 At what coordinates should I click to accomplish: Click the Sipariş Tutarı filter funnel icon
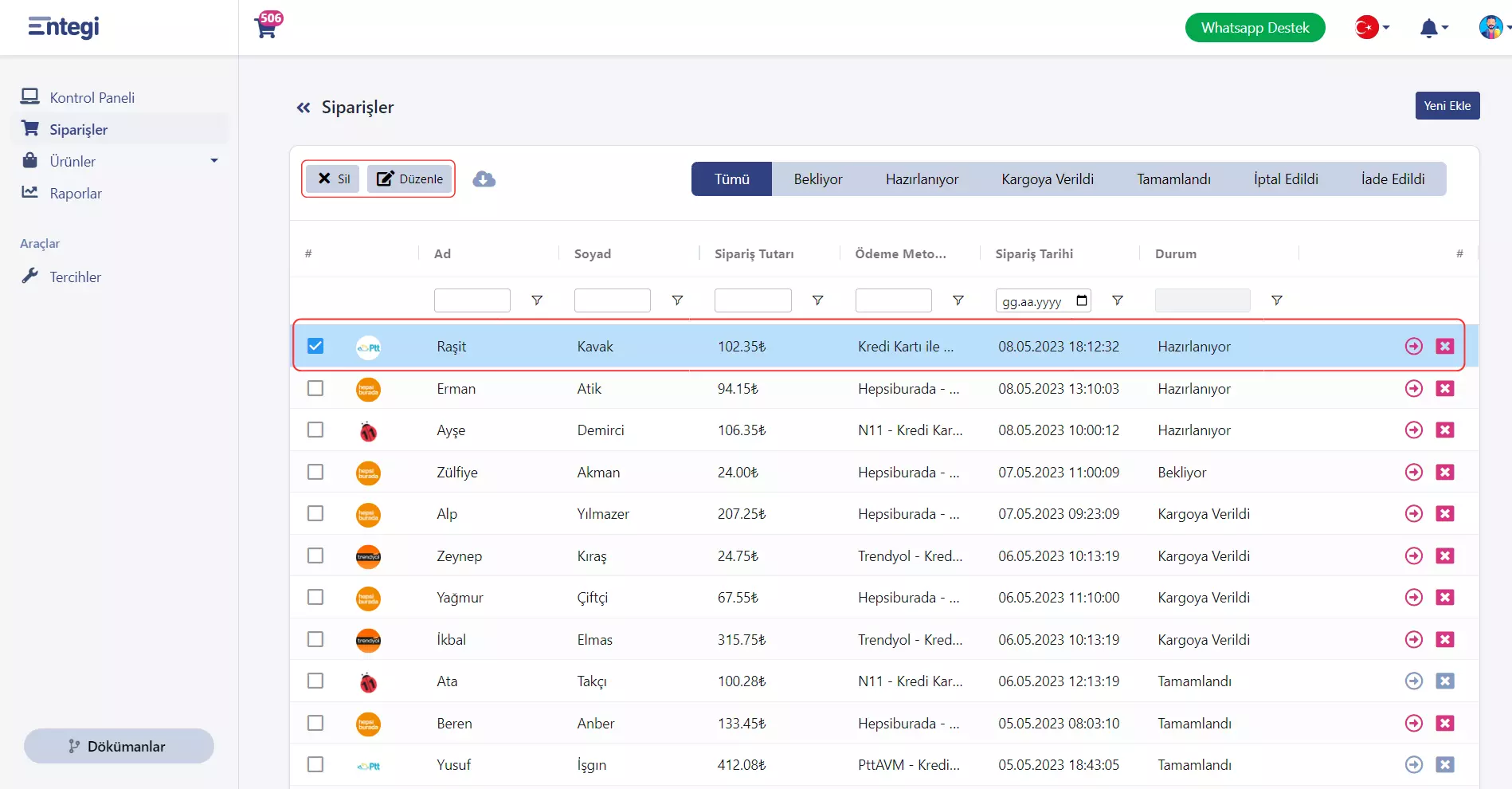tap(817, 300)
